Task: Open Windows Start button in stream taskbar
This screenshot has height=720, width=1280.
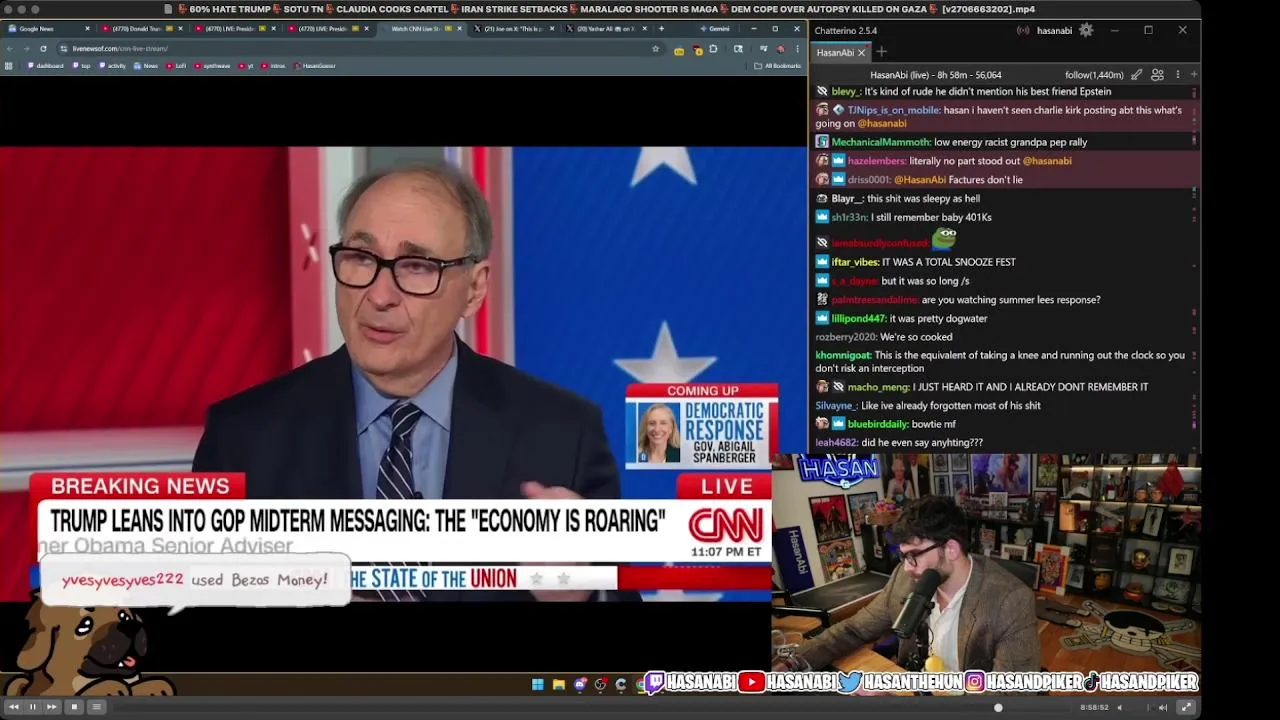Action: pos(537,684)
